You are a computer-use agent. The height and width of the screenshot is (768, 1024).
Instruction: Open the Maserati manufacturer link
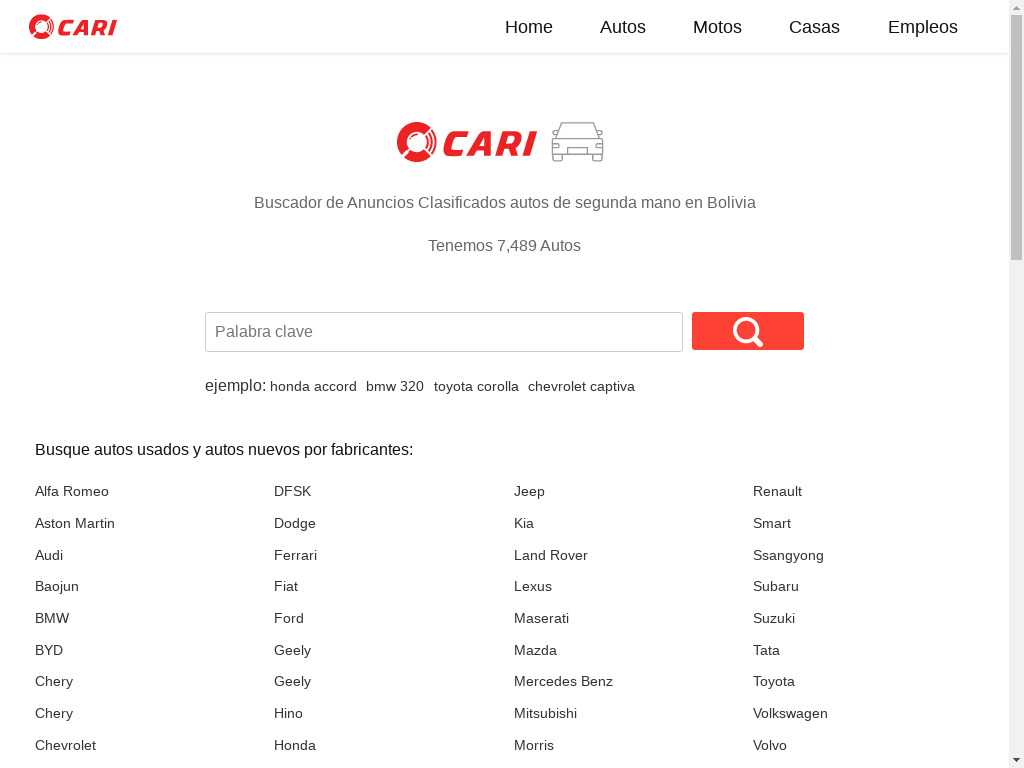pyautogui.click(x=541, y=618)
